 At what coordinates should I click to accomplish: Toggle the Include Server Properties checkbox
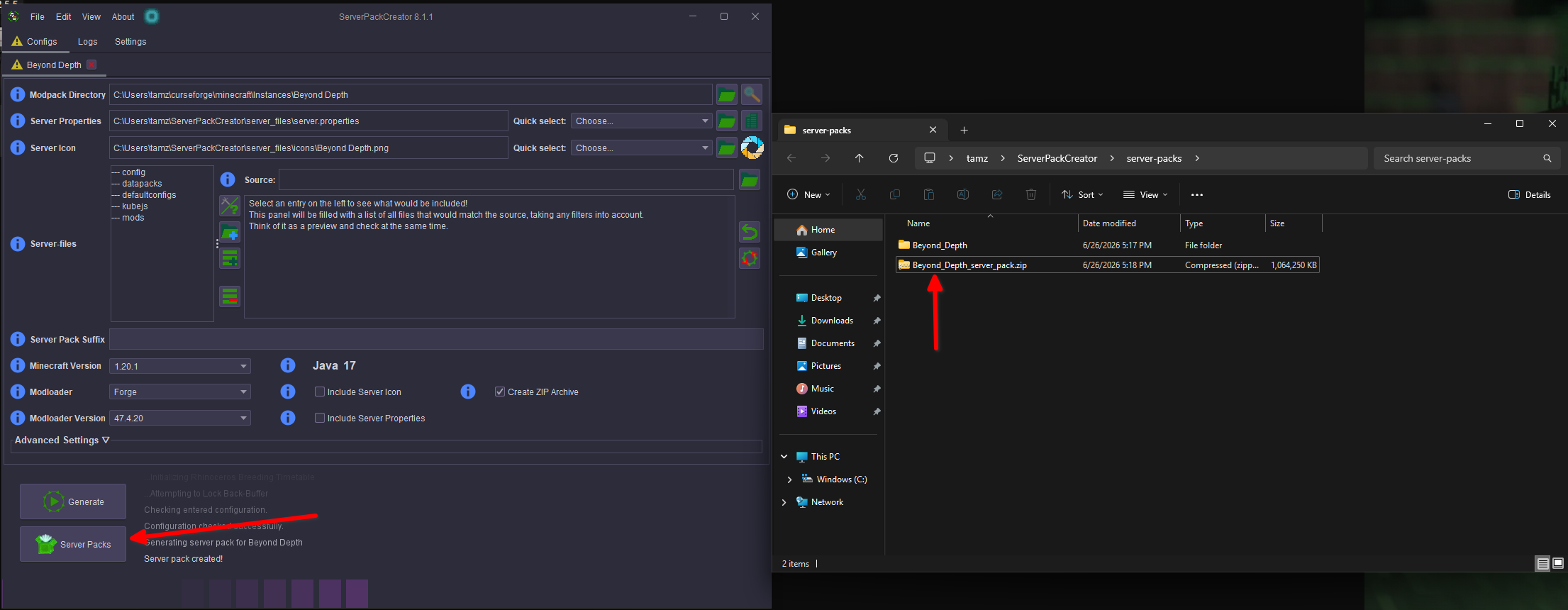(320, 418)
